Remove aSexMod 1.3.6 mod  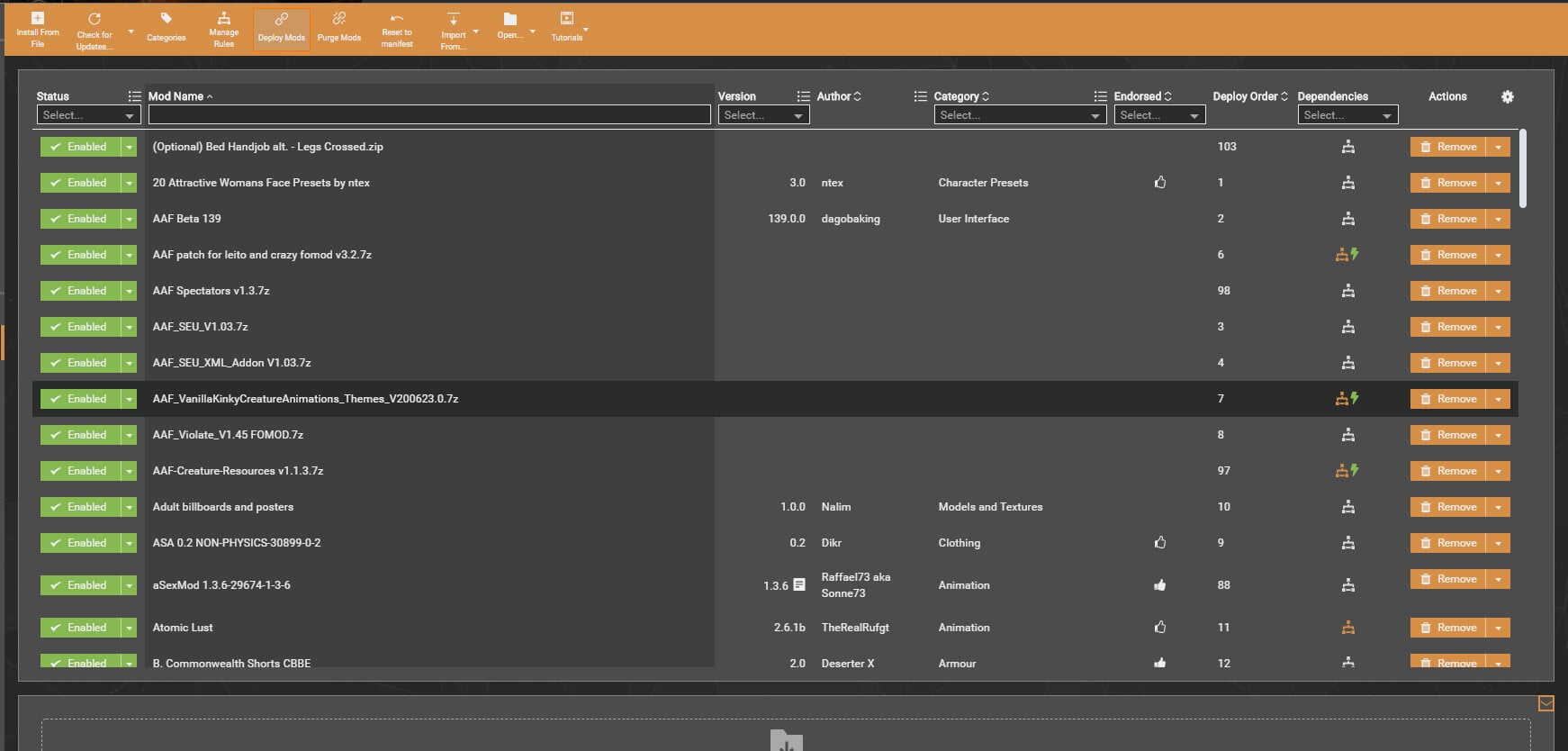(1448, 579)
